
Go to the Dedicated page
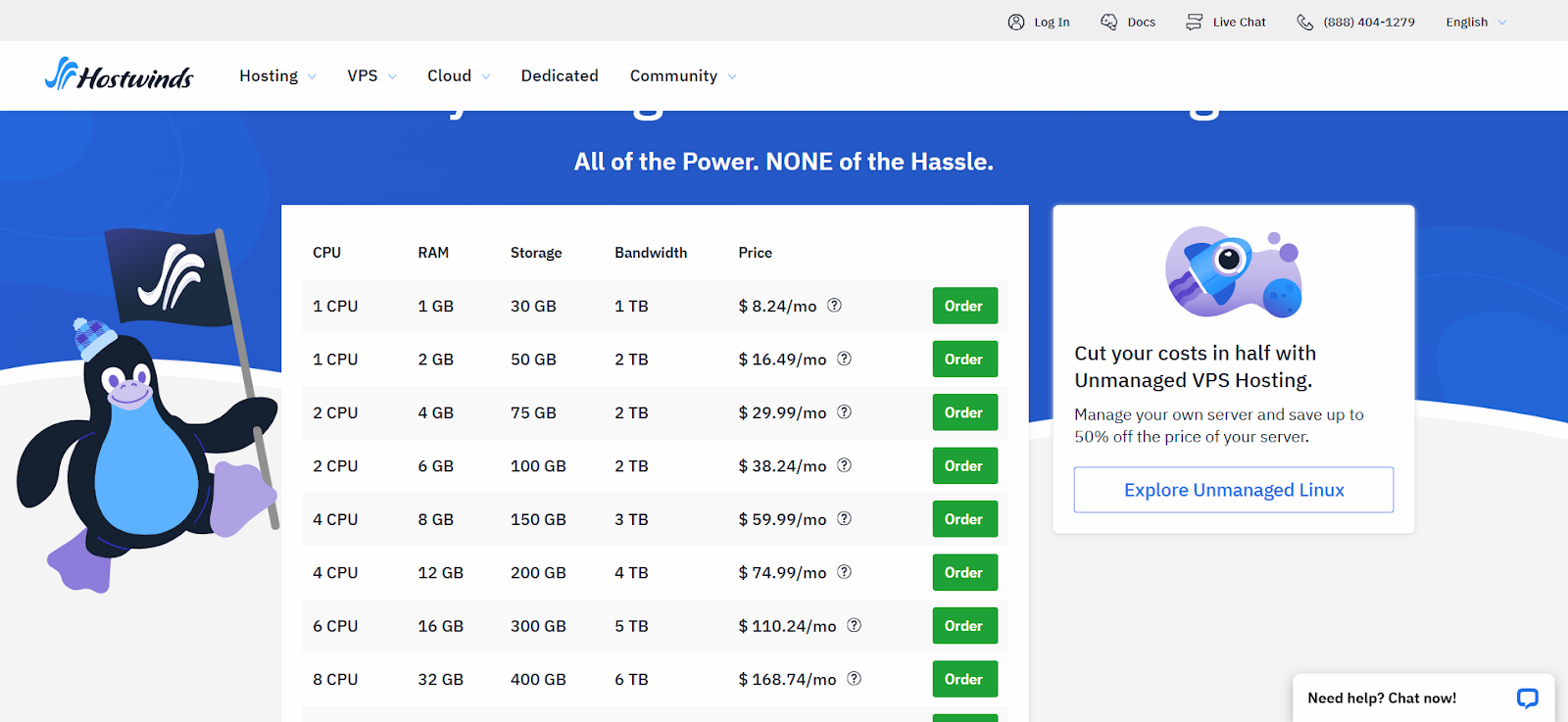pos(560,75)
